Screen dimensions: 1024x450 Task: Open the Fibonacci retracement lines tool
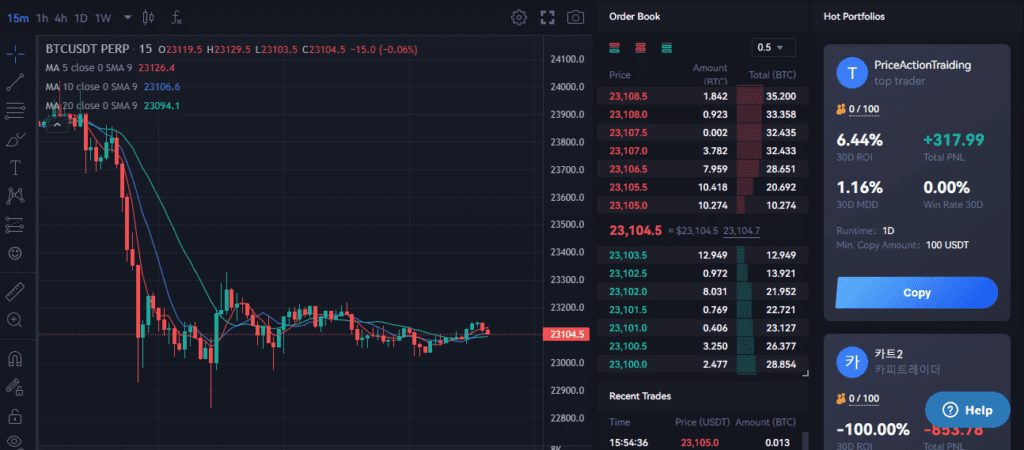pyautogui.click(x=15, y=111)
